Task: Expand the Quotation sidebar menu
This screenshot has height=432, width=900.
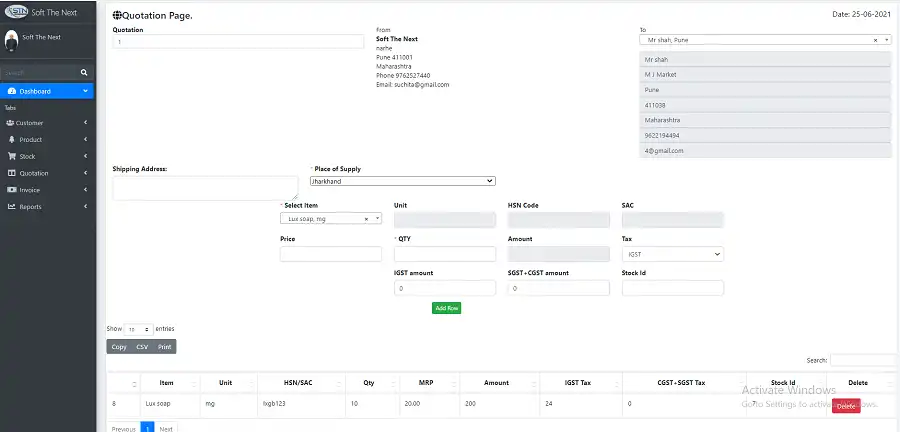Action: tap(48, 173)
